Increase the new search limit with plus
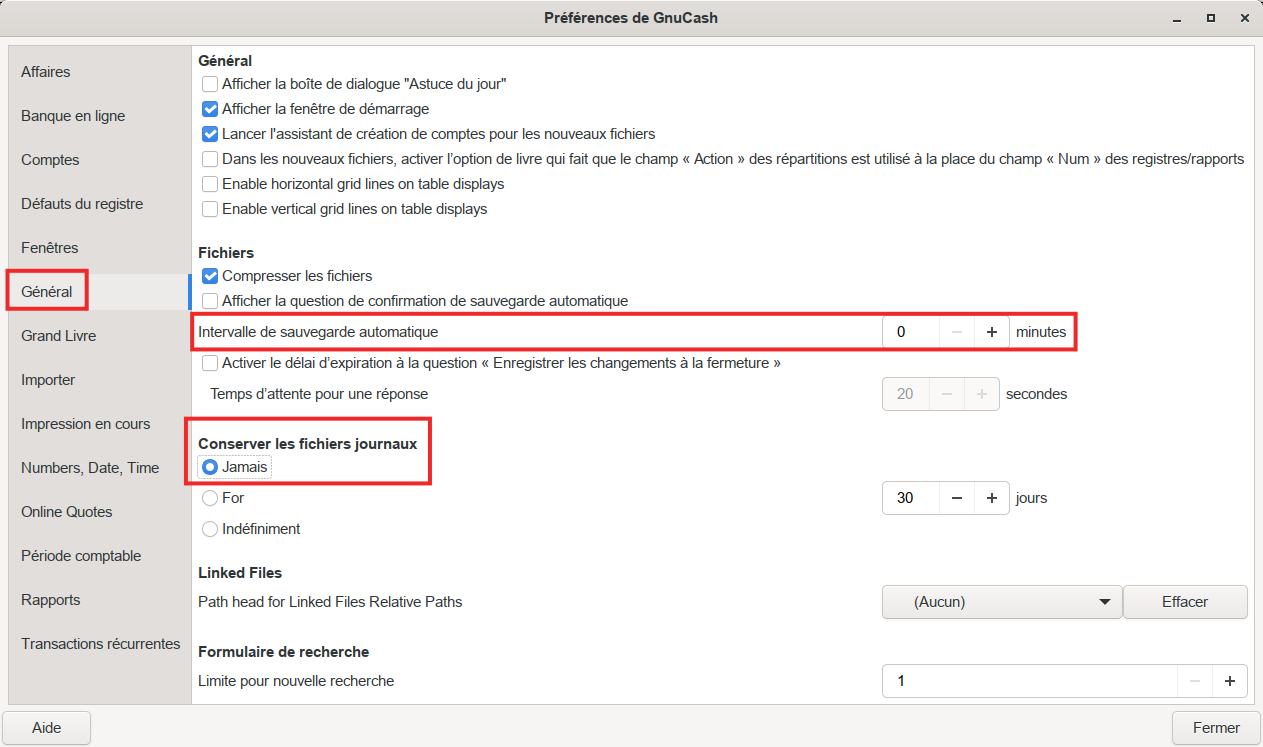This screenshot has width=1263, height=747. tap(1229, 682)
